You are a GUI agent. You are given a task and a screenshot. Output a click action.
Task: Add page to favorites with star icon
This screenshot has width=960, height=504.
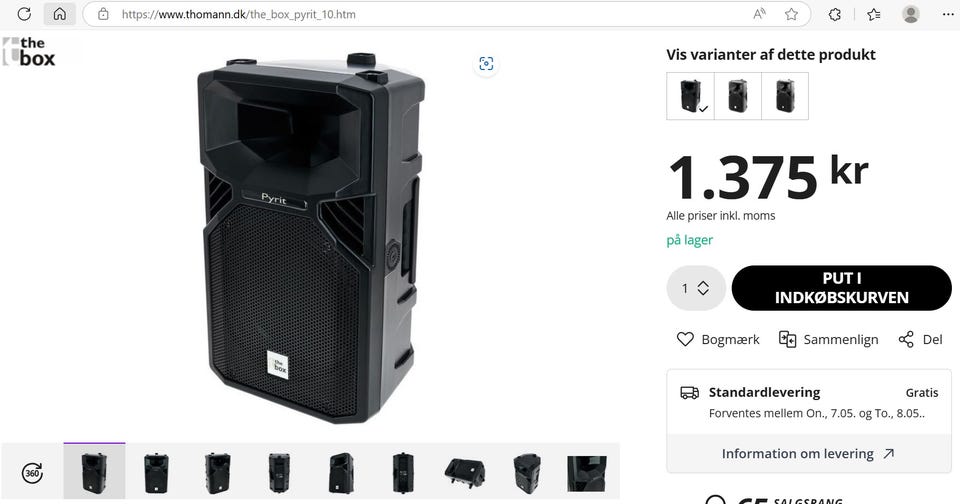792,14
